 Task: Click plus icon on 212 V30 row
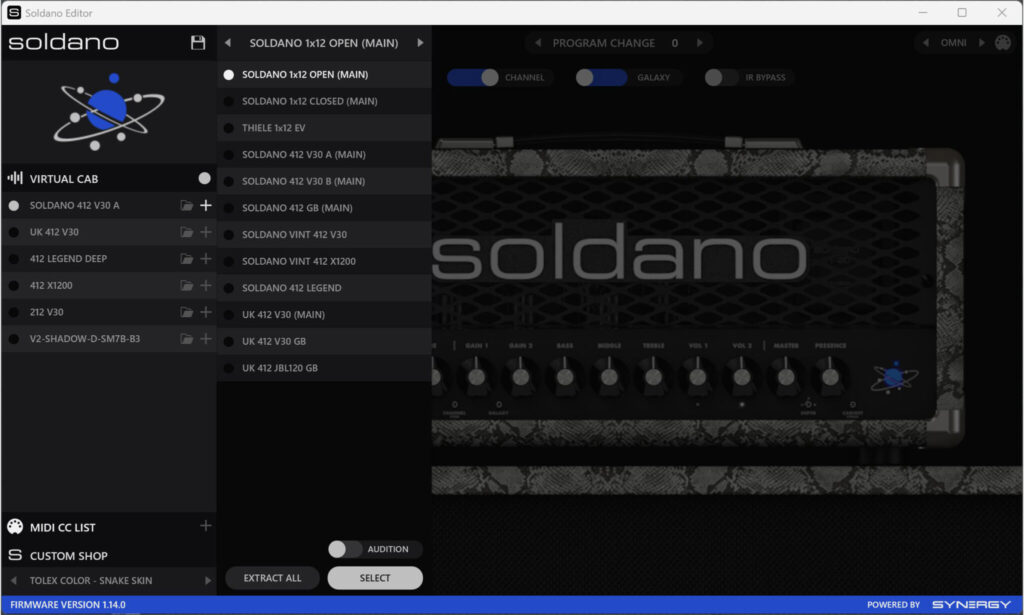pyautogui.click(x=206, y=312)
